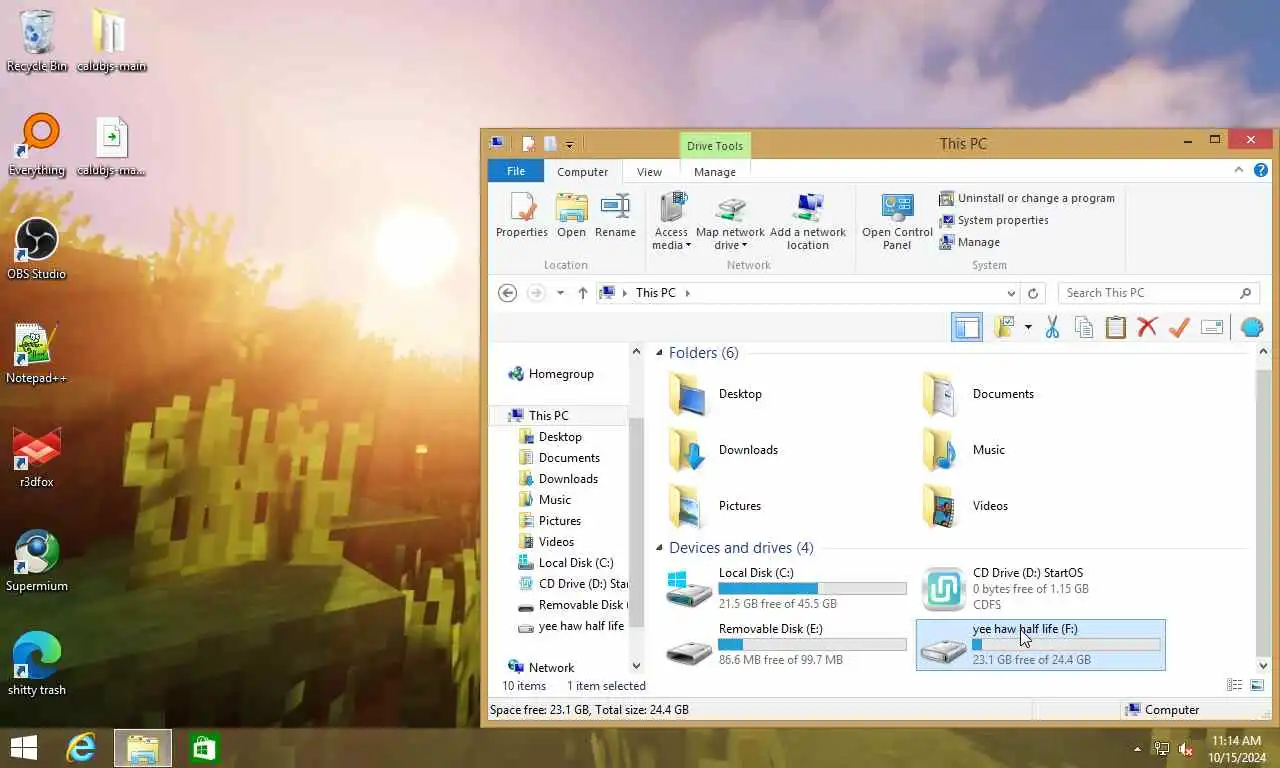
Task: Switch to the Manage ribbon tab
Action: tap(715, 172)
